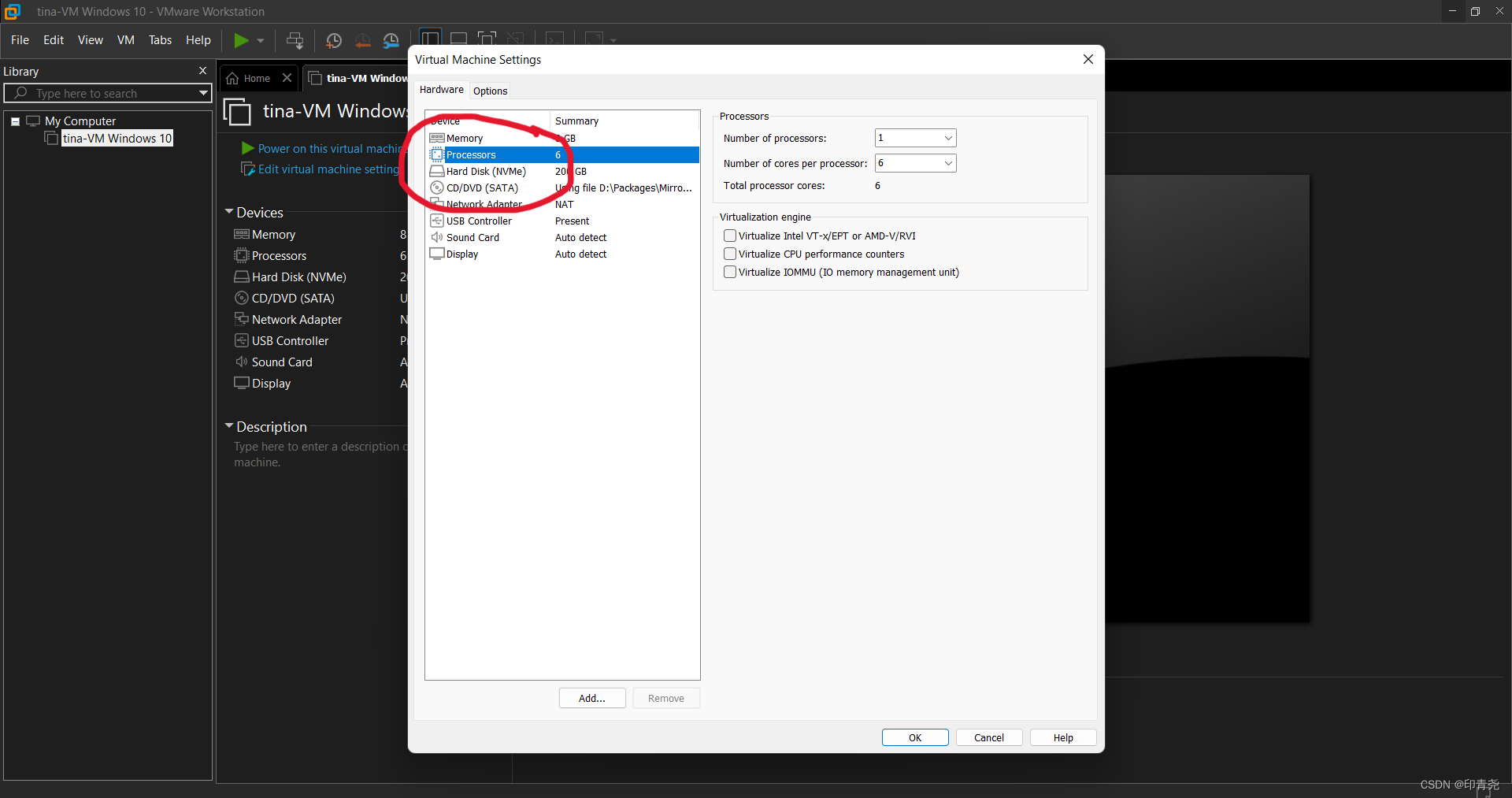Screen dimensions: 1512x798
Task: Open the VM menu
Action: (126, 40)
